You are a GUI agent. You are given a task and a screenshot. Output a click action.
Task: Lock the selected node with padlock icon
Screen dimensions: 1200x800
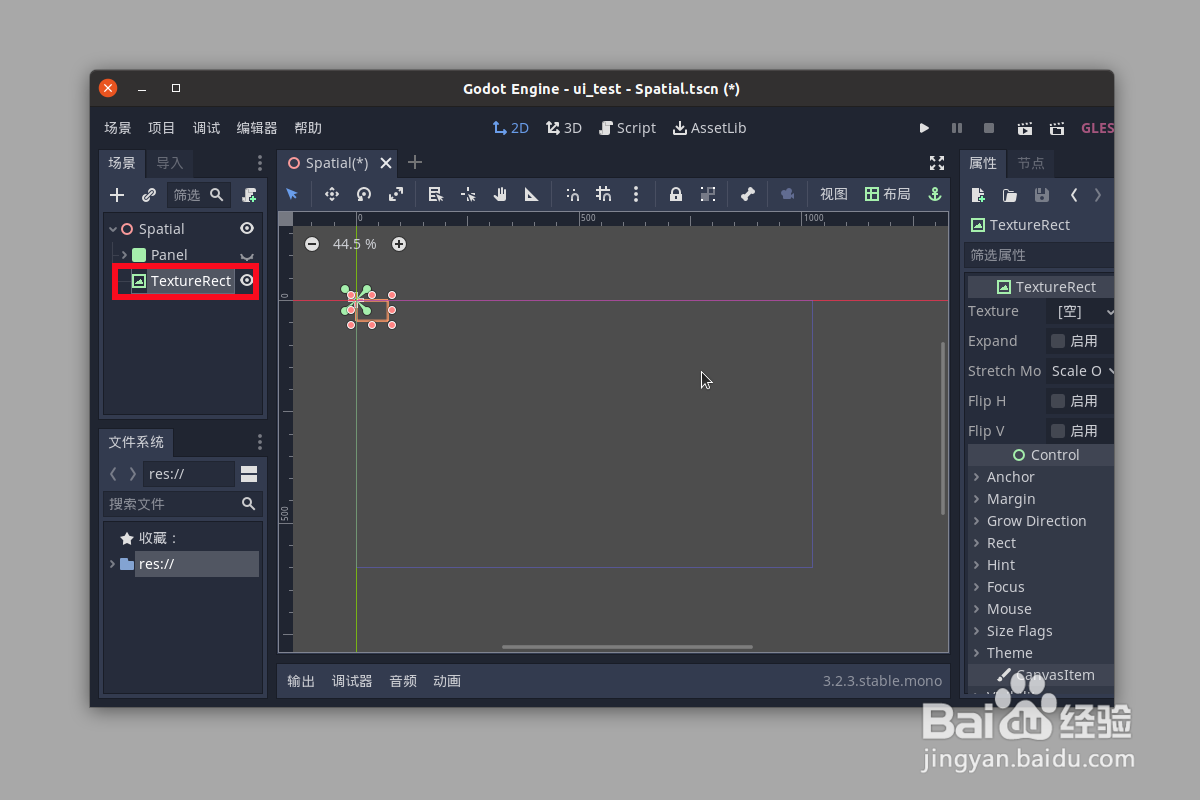click(676, 194)
